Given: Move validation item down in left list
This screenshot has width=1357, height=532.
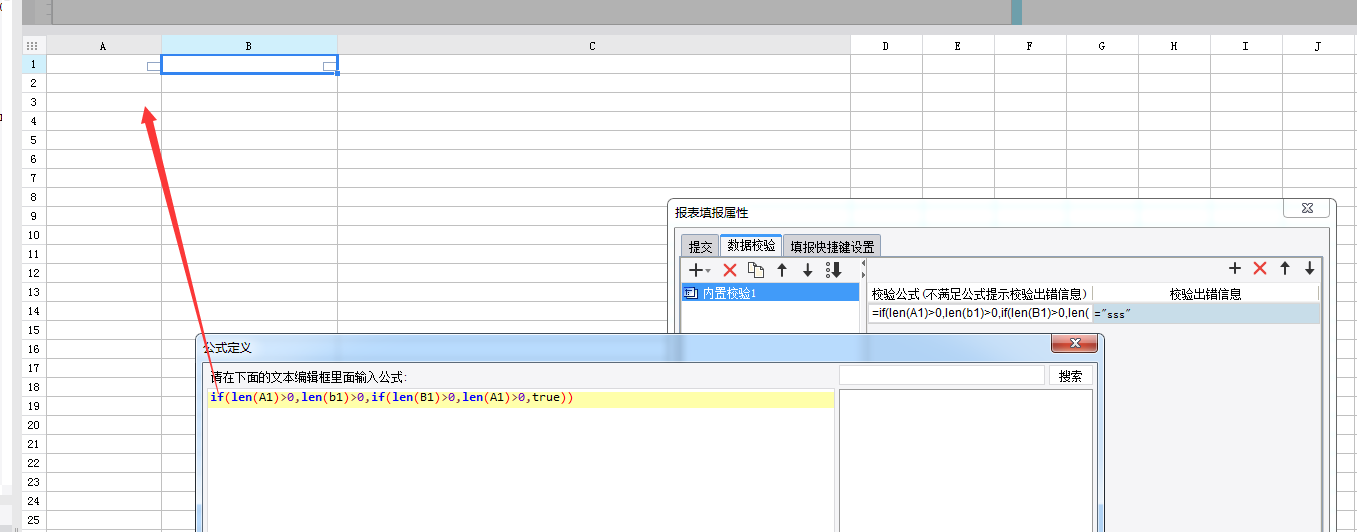Looking at the screenshot, I should click(808, 270).
